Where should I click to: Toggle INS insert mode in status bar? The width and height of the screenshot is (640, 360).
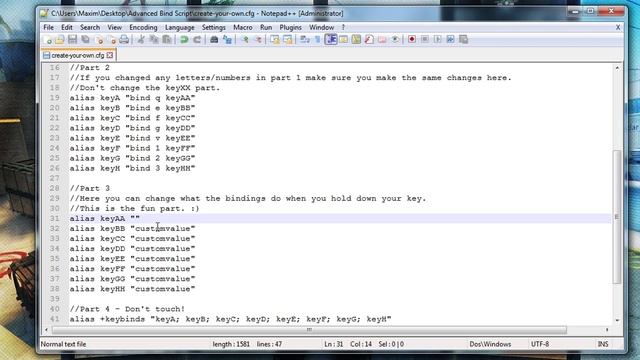click(x=603, y=344)
